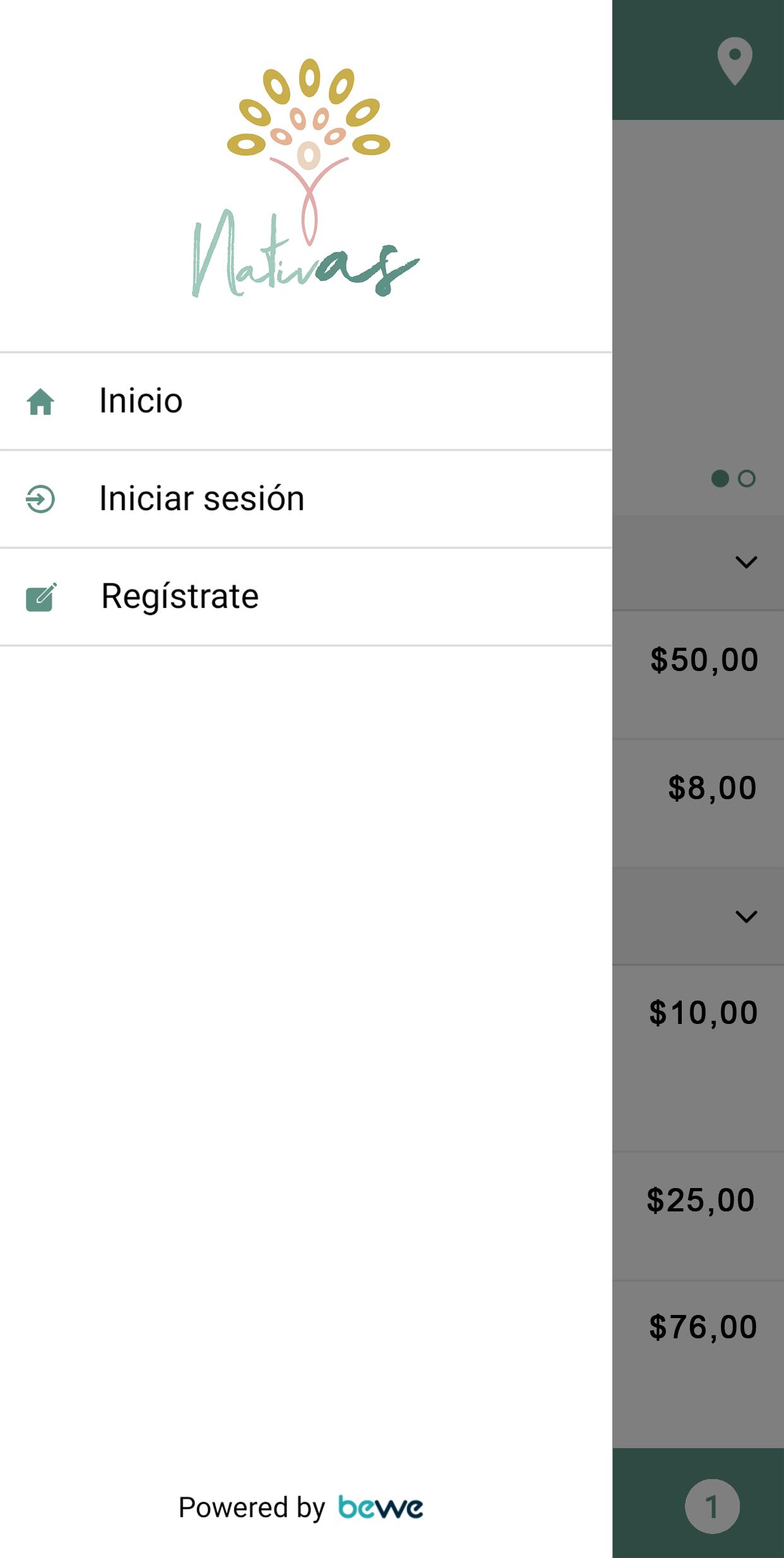Image resolution: width=784 pixels, height=1558 pixels.
Task: Expand the lower category chevron
Action: tap(746, 917)
